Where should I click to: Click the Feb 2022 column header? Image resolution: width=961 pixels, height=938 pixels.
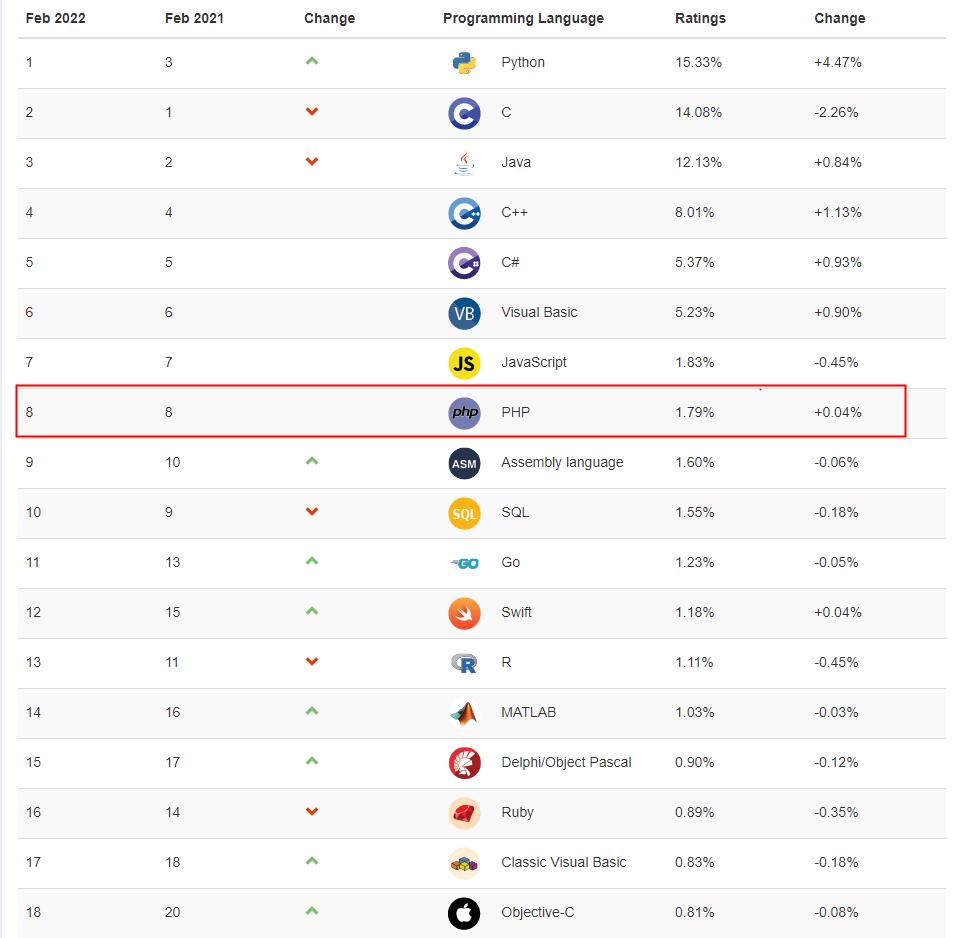click(x=56, y=18)
